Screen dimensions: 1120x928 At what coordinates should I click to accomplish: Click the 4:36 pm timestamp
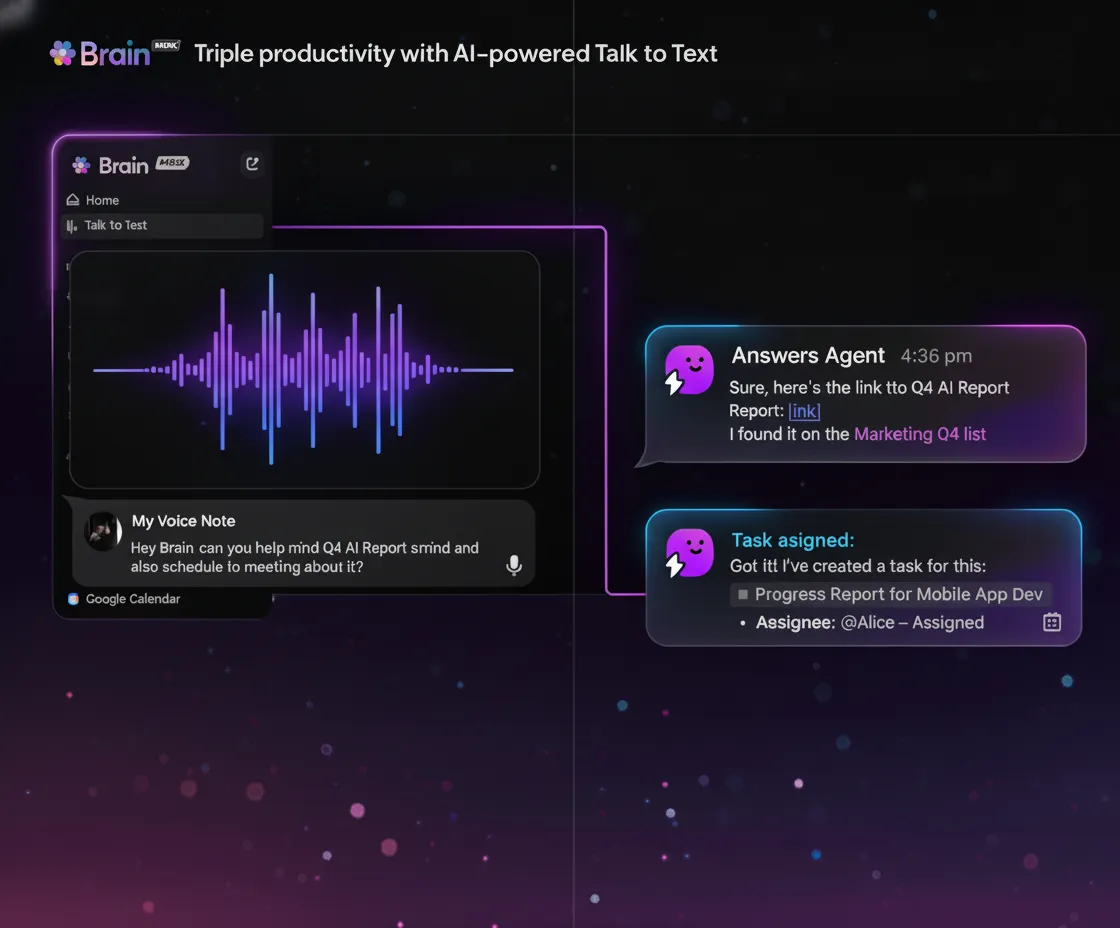(936, 356)
